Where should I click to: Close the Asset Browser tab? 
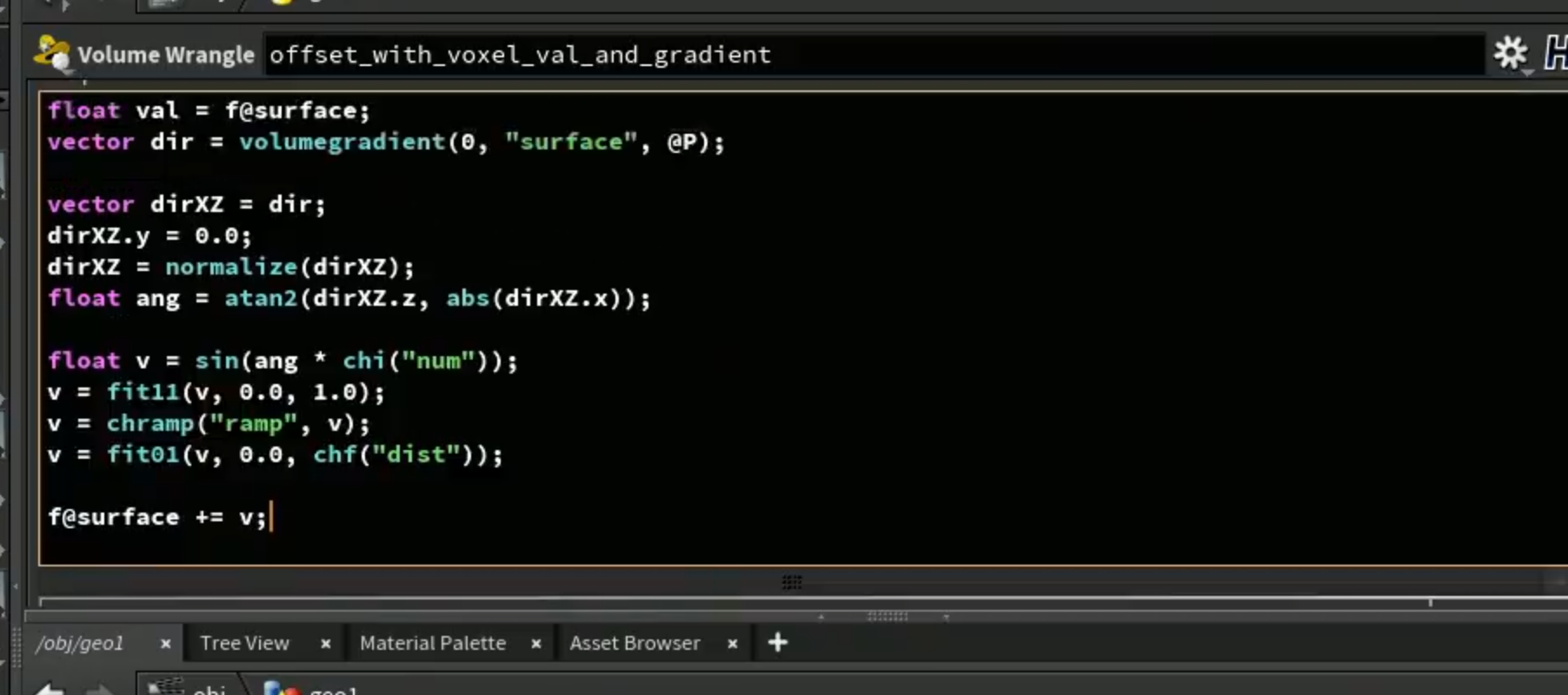[x=732, y=644]
